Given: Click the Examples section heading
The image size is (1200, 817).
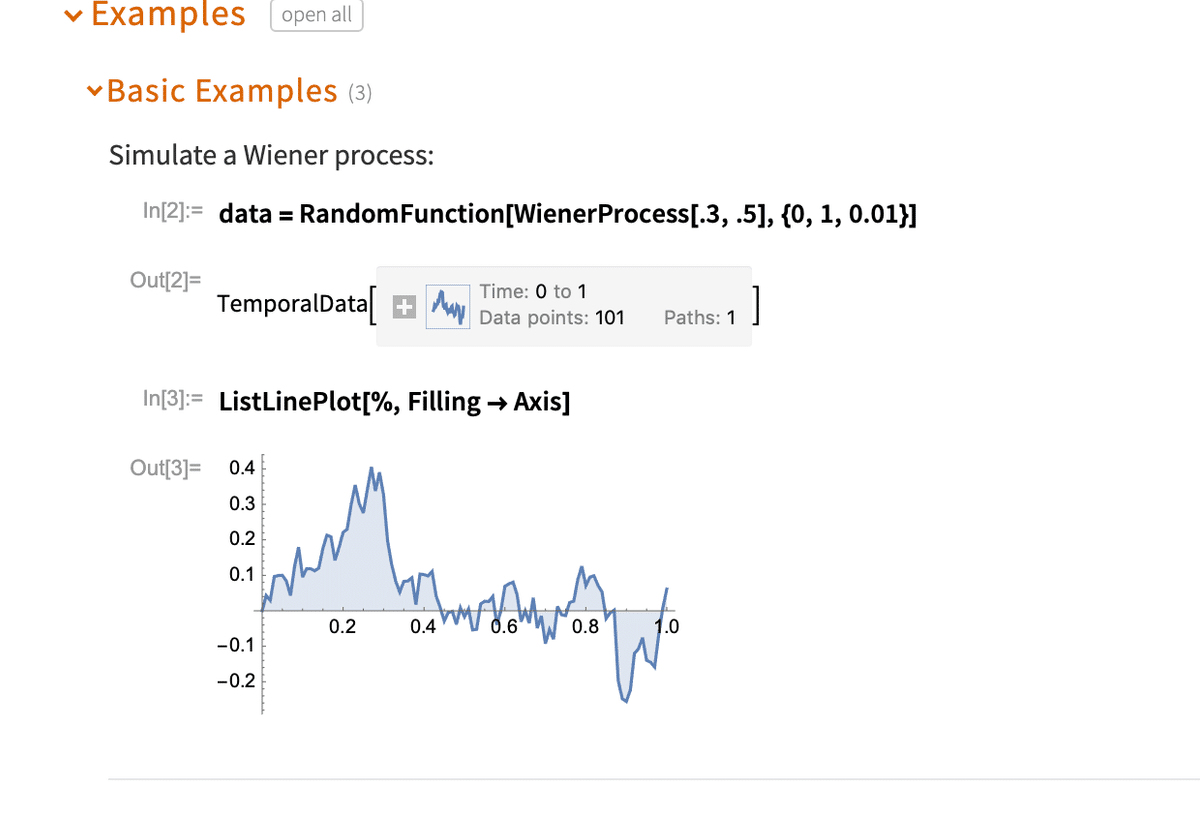Looking at the screenshot, I should click(168, 15).
